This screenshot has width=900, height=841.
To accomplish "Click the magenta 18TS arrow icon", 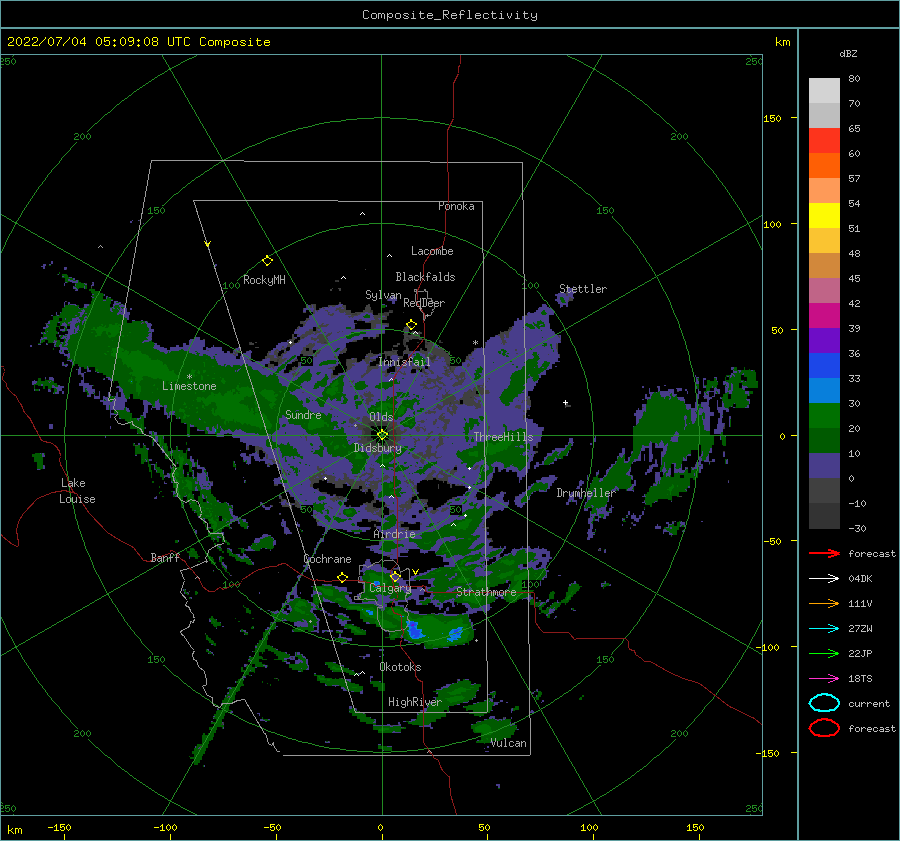I will pyautogui.click(x=824, y=679).
